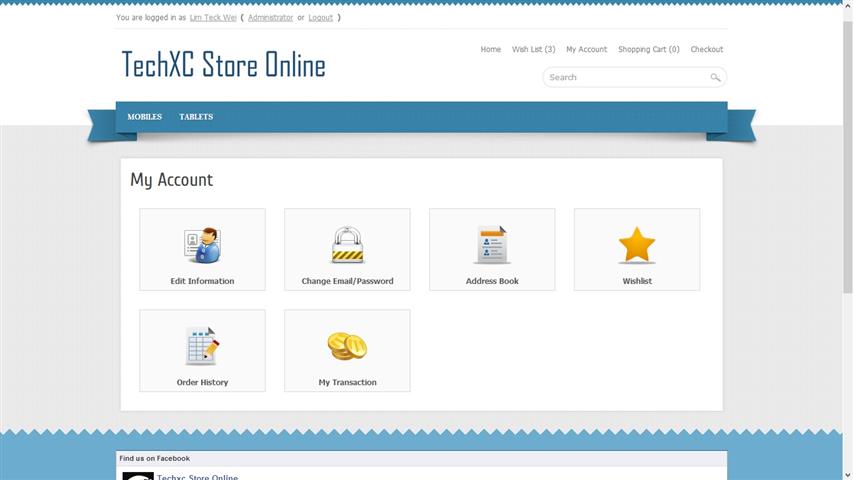Go to Home in top navigation

491,49
